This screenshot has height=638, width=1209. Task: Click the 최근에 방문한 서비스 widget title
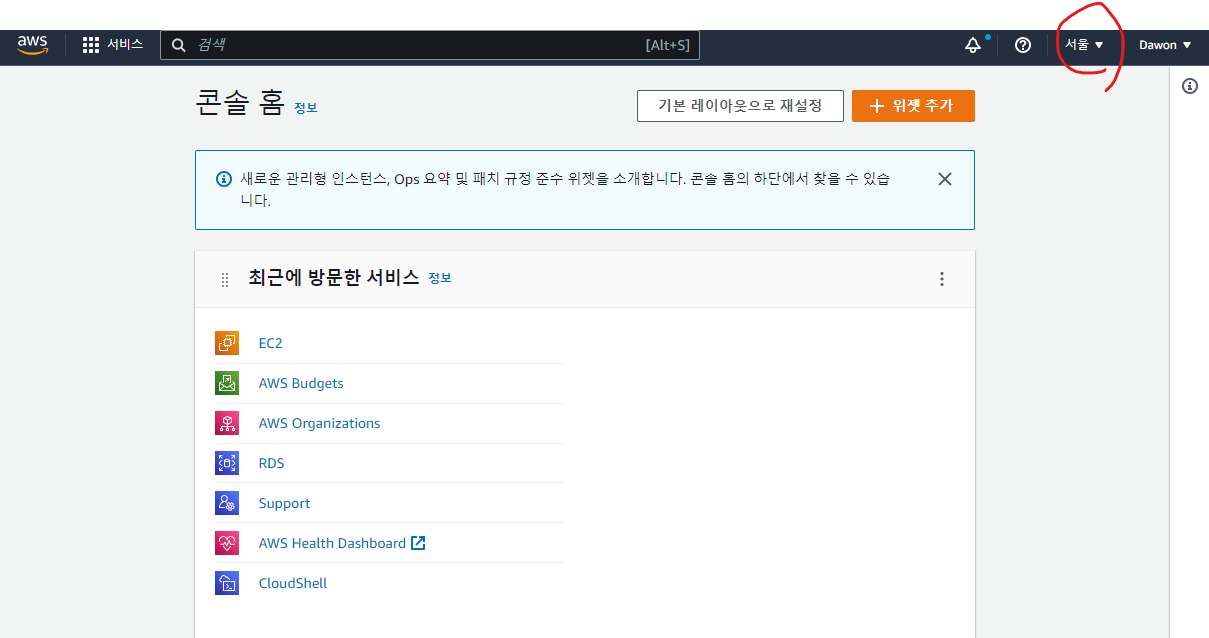(x=334, y=278)
